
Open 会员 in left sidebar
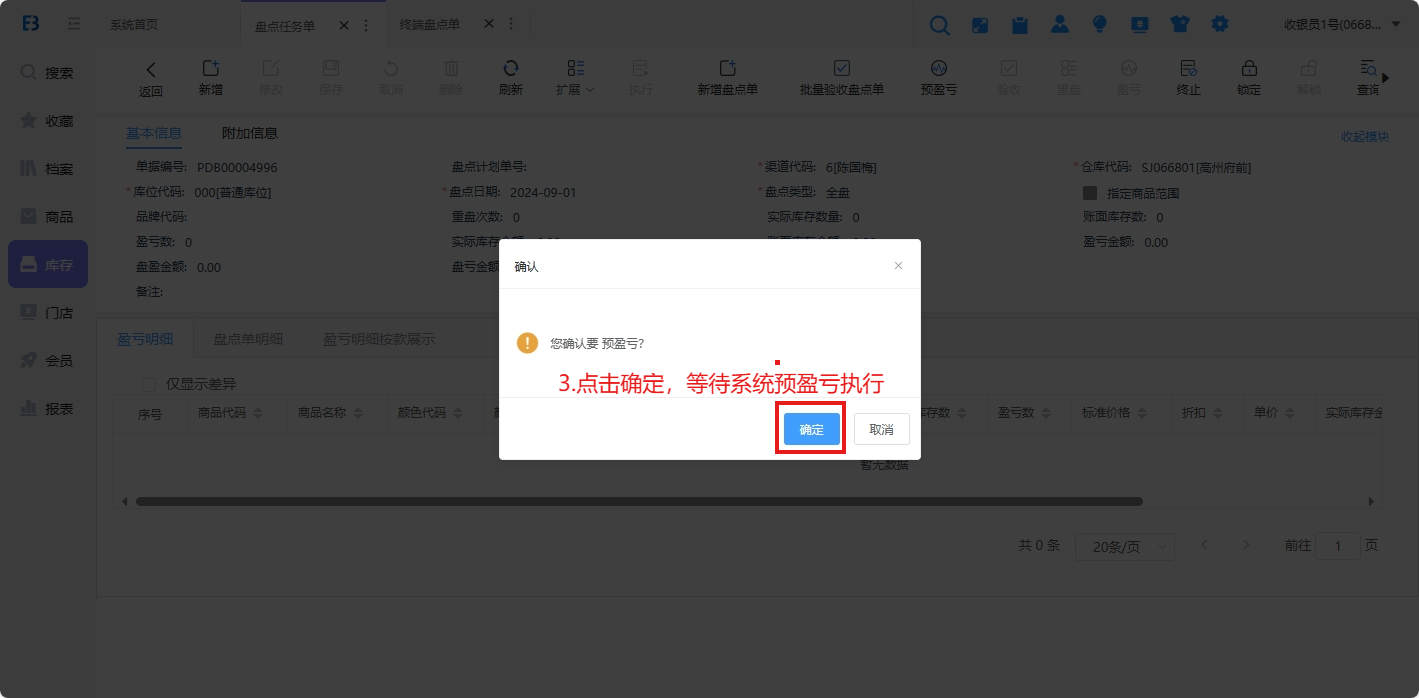tap(48, 361)
